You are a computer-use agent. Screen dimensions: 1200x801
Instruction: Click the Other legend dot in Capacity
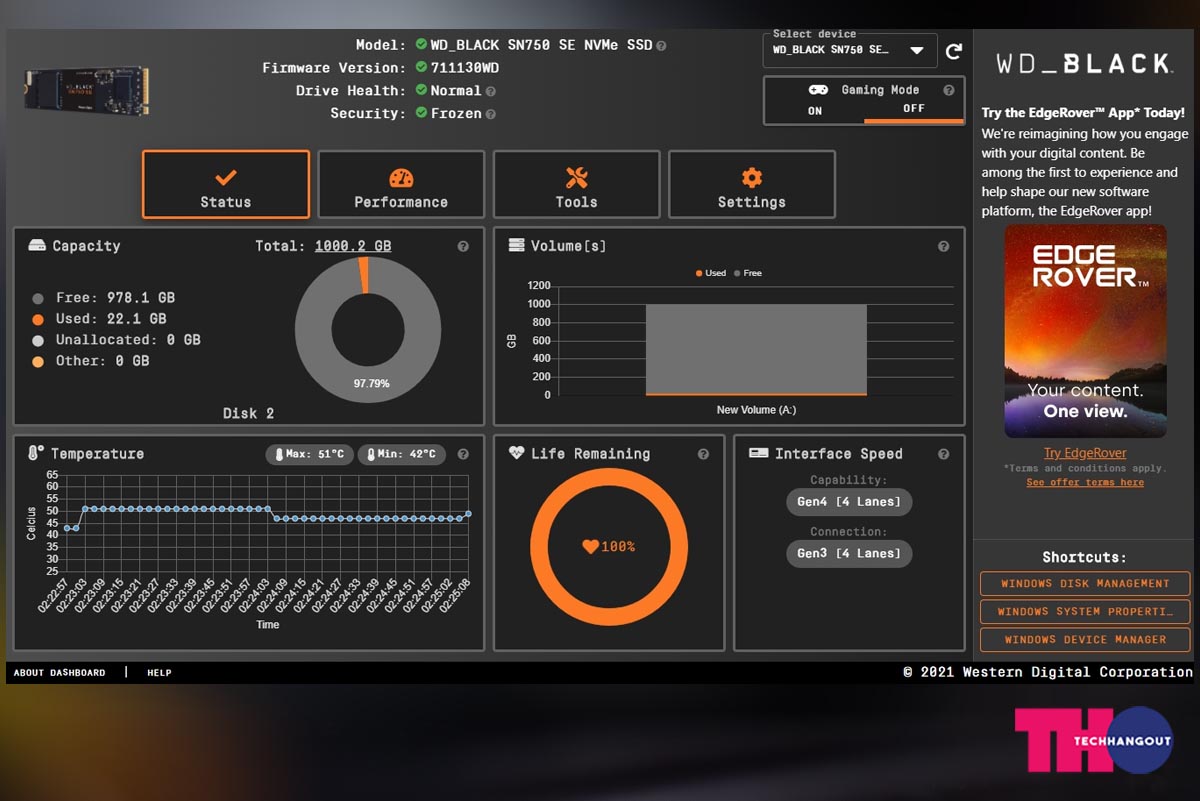[38, 361]
